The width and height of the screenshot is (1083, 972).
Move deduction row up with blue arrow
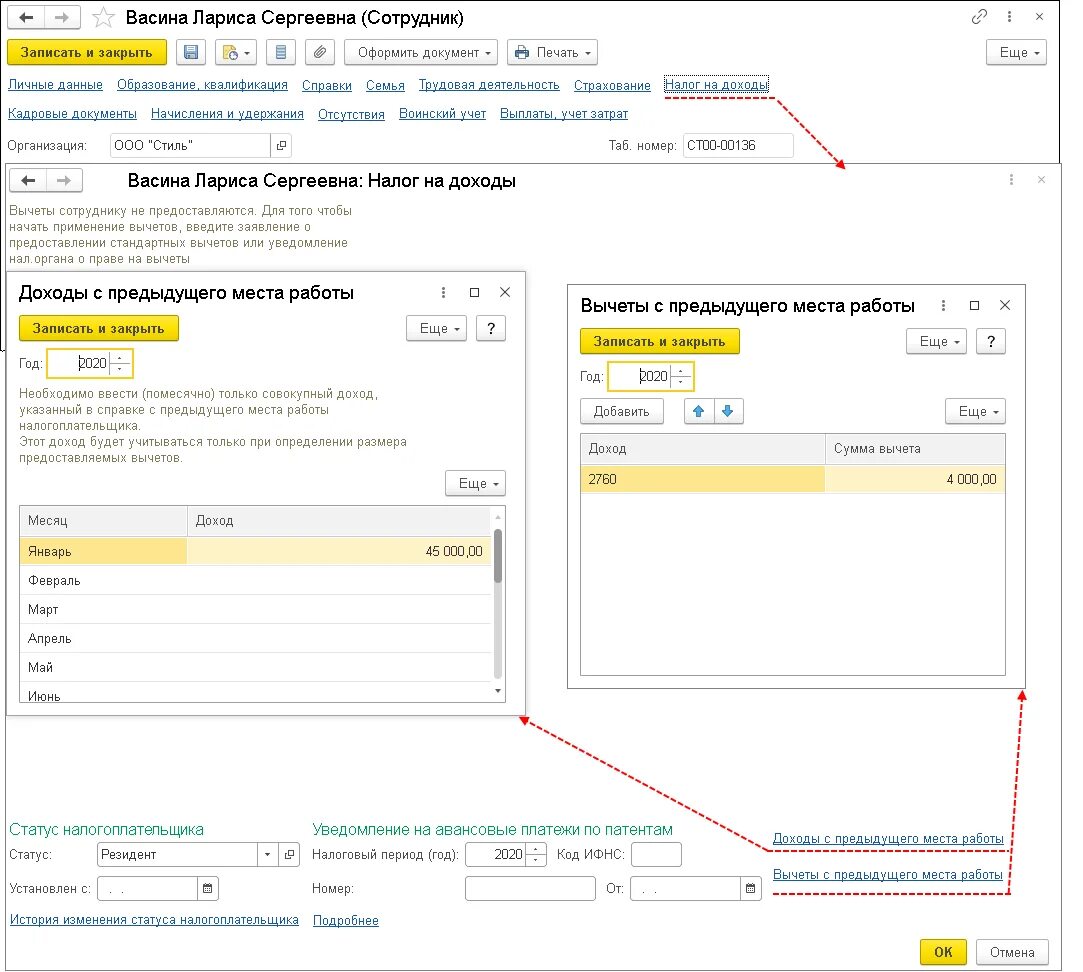coord(699,412)
